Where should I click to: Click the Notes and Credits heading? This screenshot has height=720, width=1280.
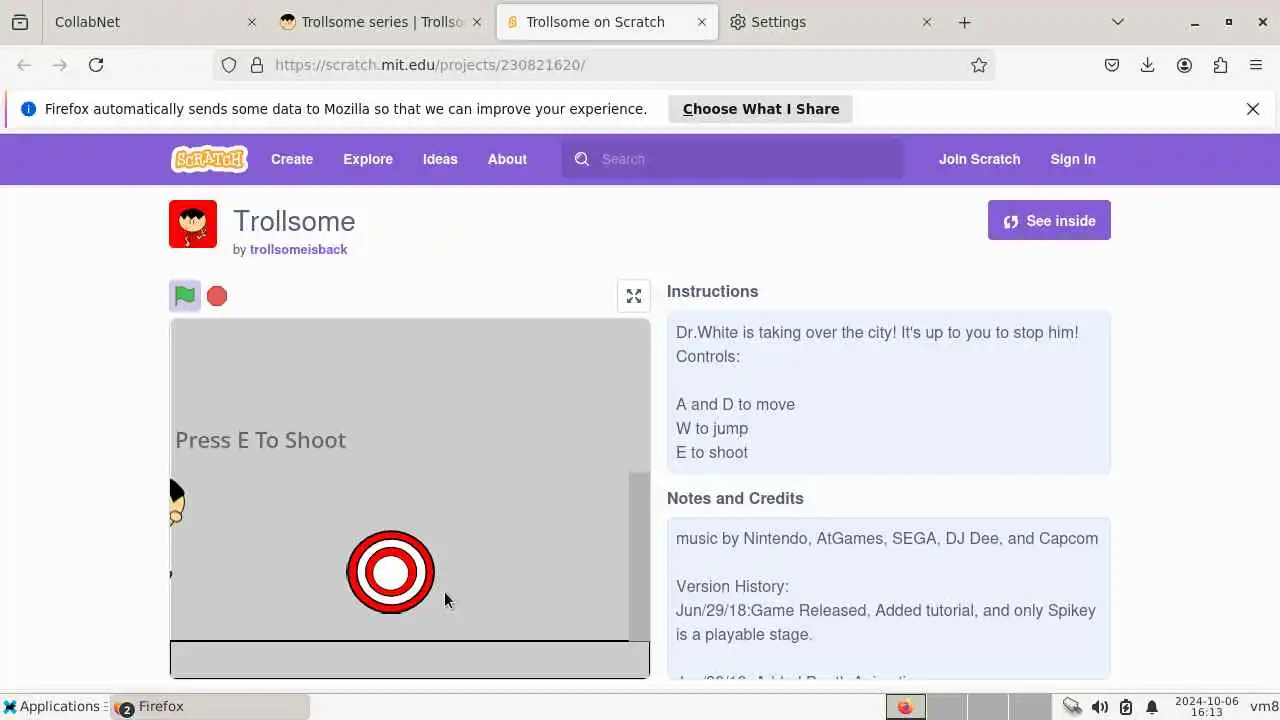[735, 498]
